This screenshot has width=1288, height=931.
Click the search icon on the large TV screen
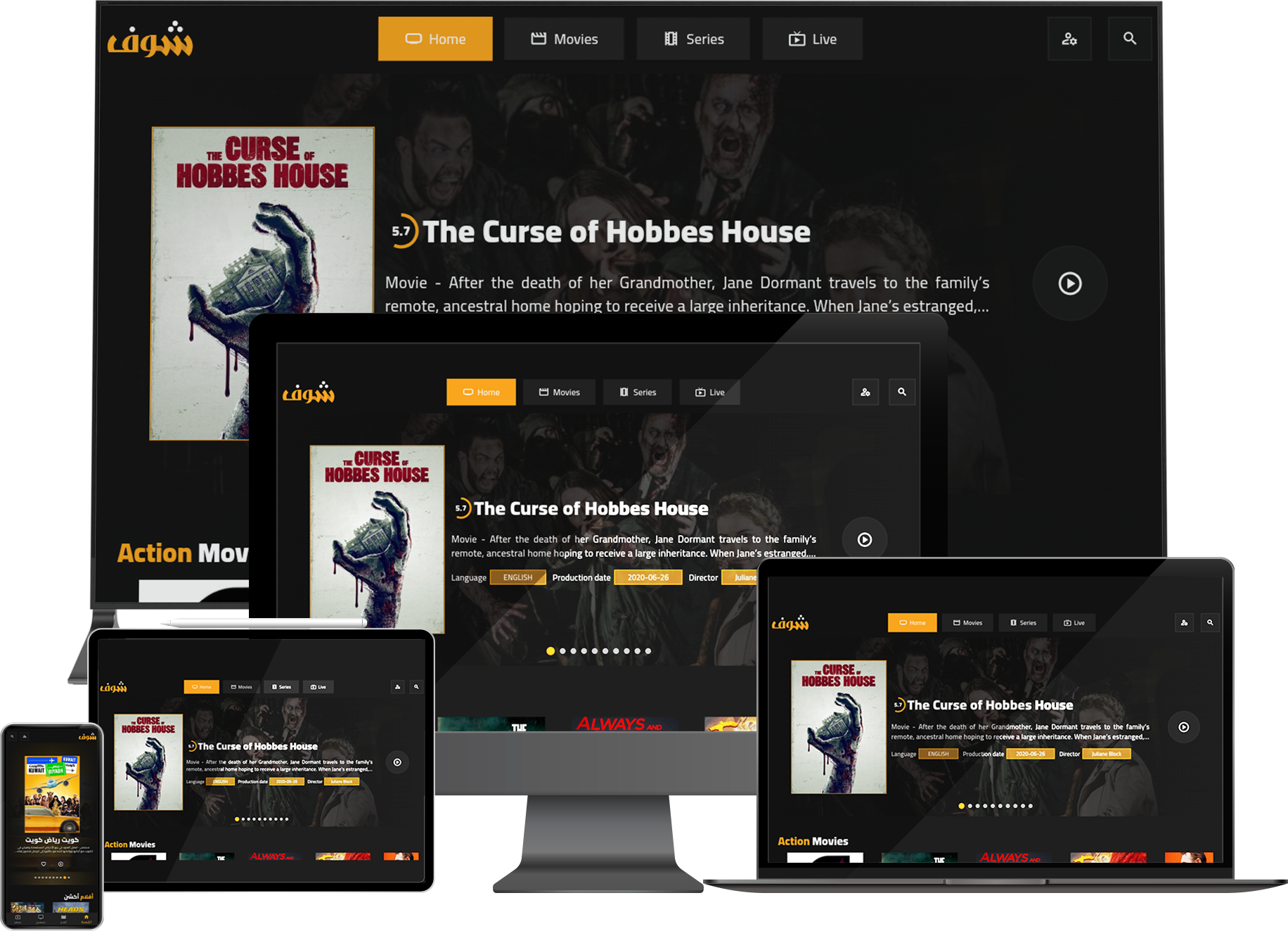tap(1129, 39)
